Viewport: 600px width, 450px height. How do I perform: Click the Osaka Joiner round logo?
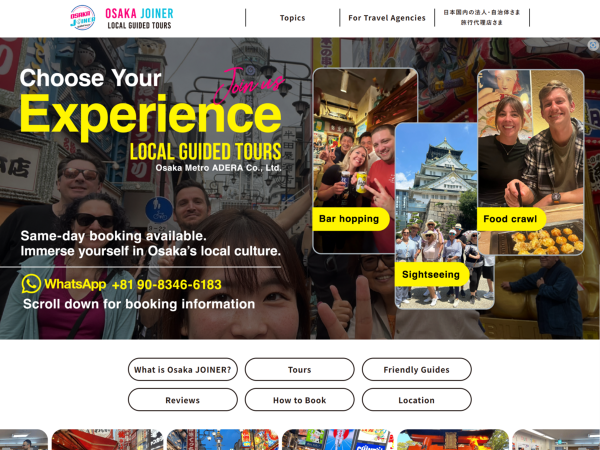(x=82, y=18)
